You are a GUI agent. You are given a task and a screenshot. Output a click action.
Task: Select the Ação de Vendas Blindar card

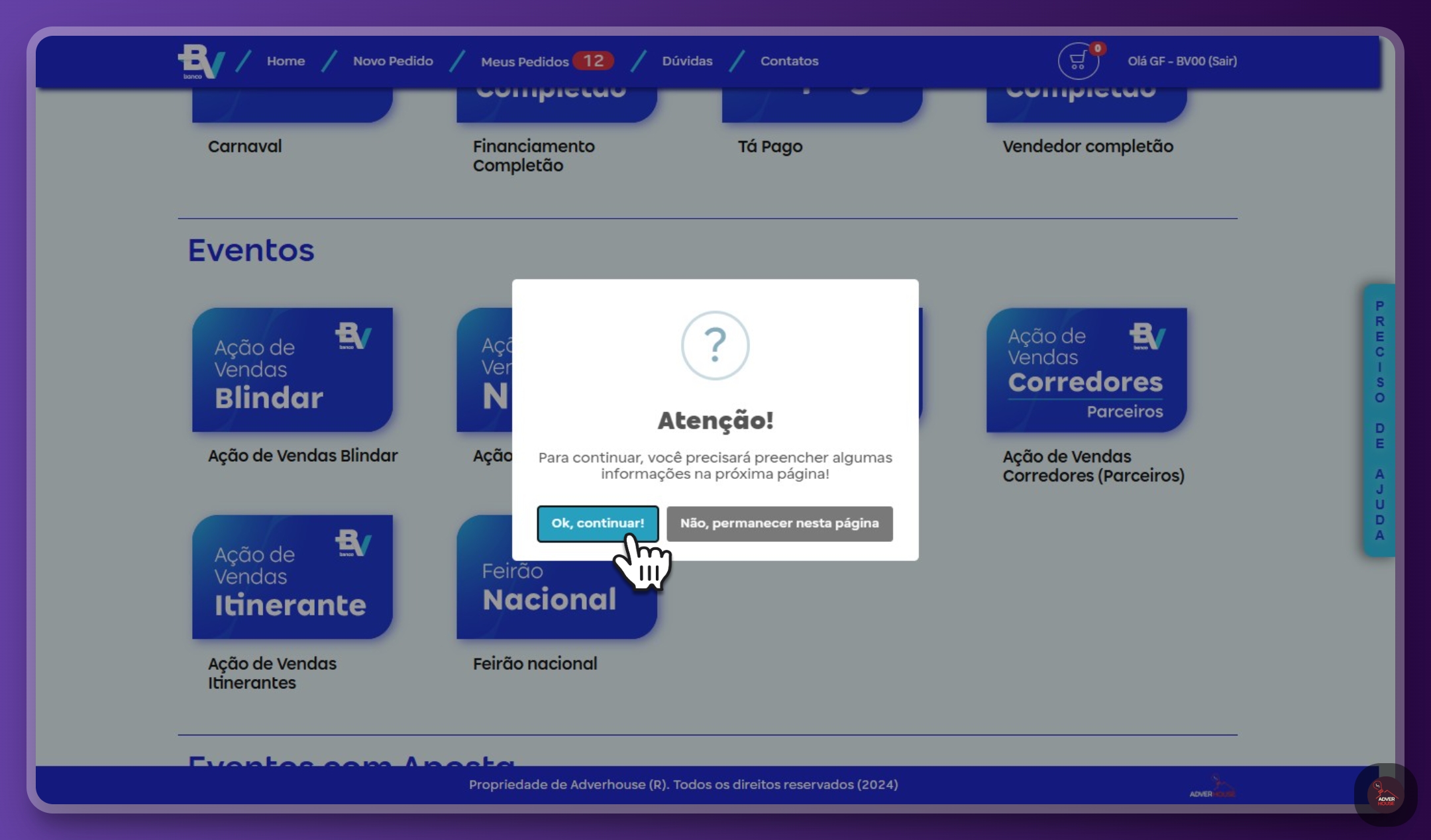292,370
